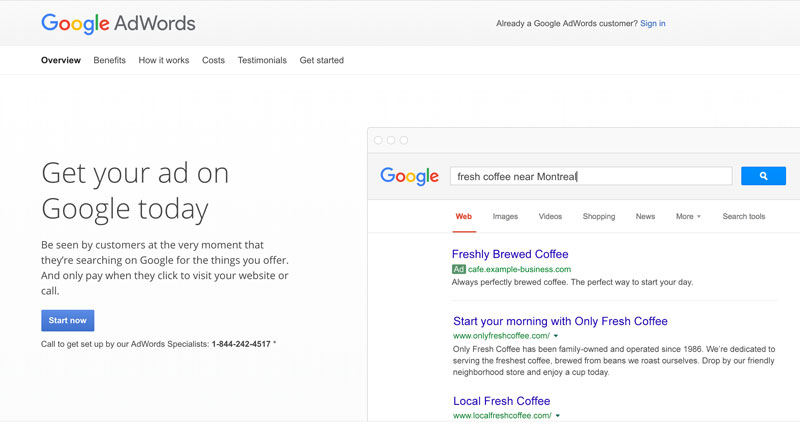The image size is (800, 433).
Task: Click the Start now button
Action: point(67,320)
